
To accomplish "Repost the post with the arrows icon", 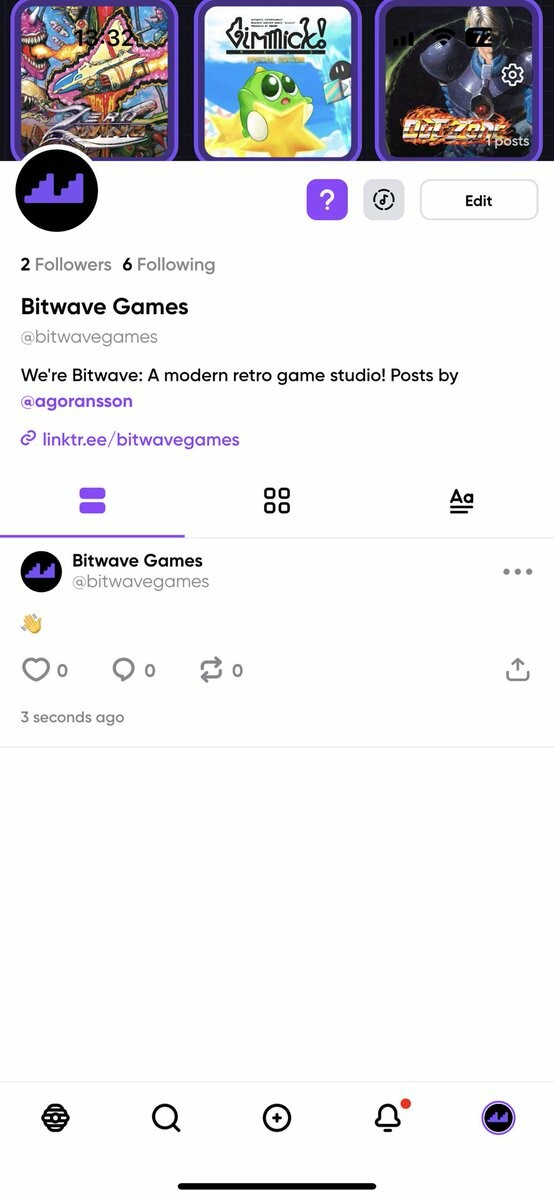I will point(211,670).
